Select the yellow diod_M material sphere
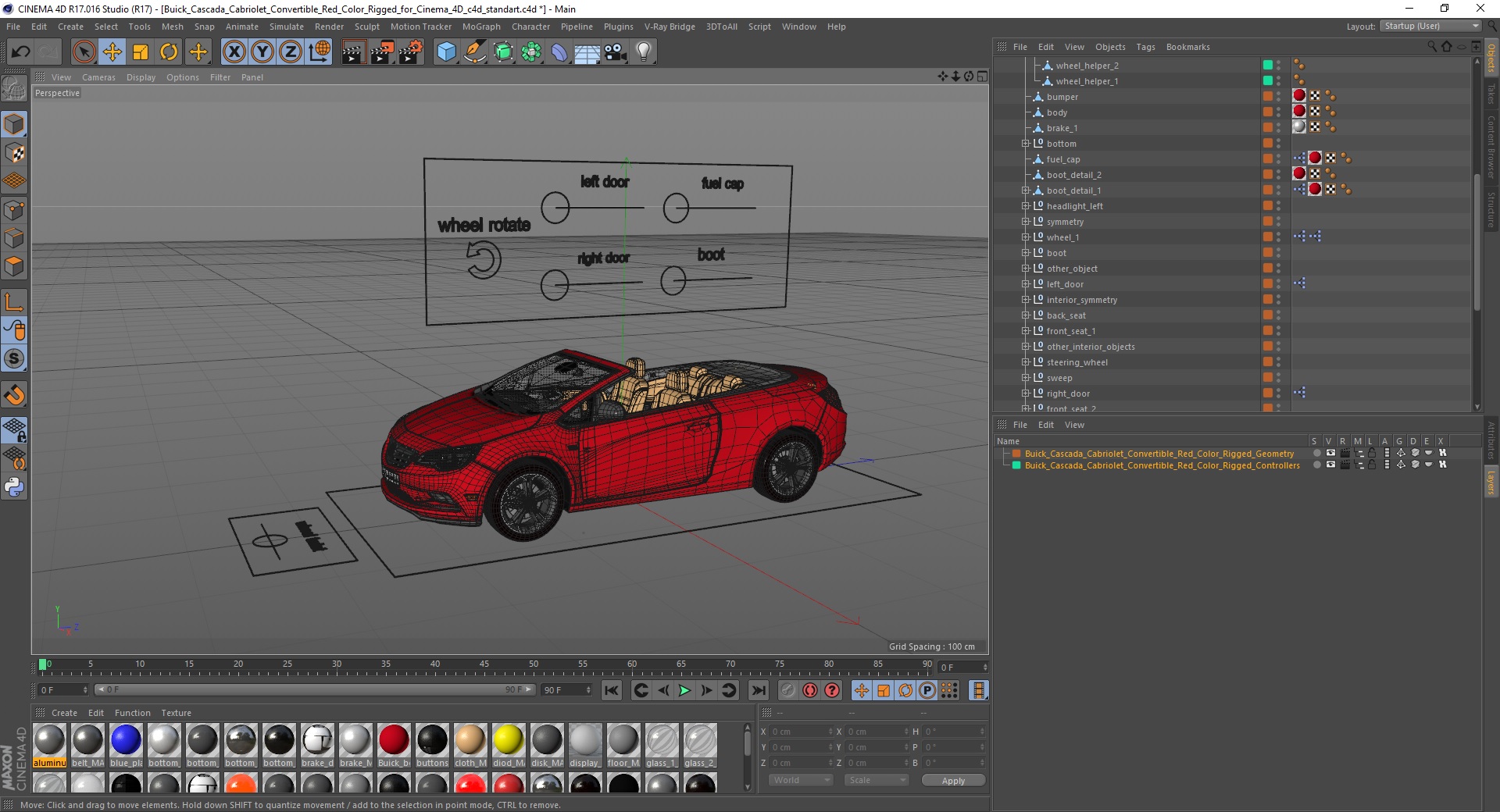 pos(509,740)
